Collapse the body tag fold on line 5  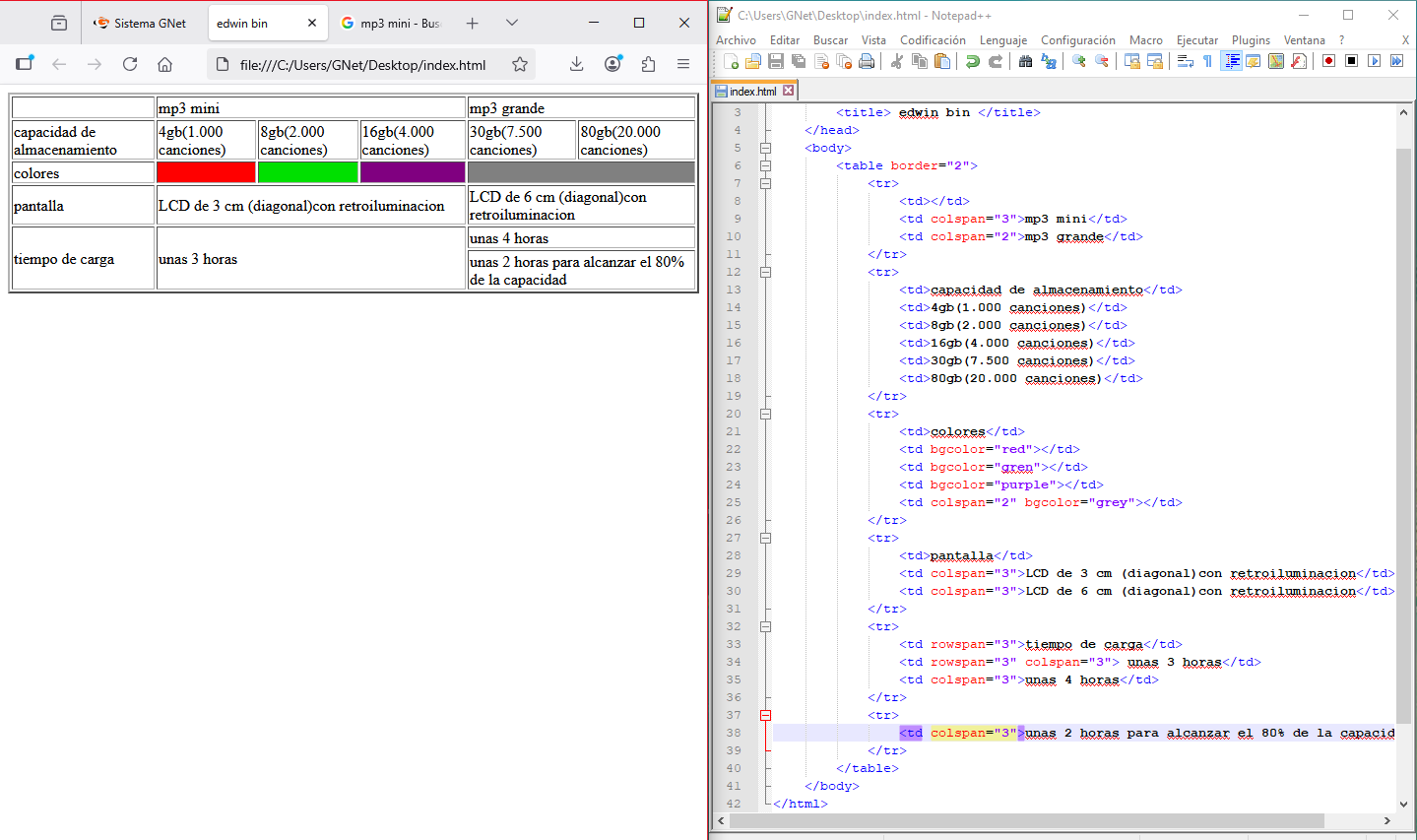[x=765, y=148]
